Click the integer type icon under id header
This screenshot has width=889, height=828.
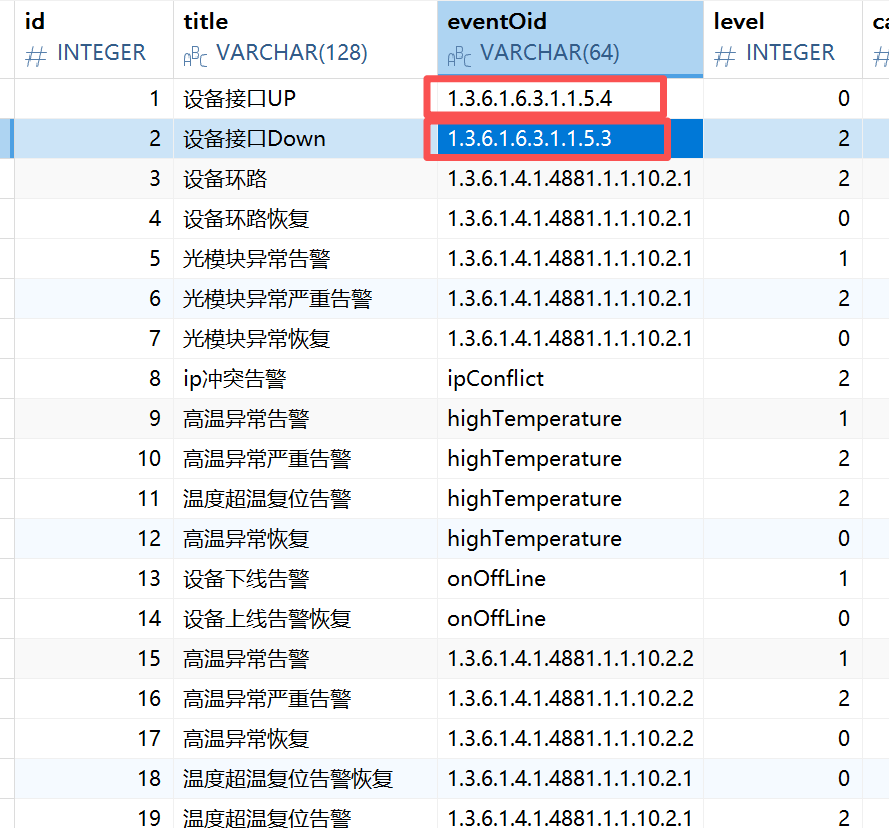[35, 54]
